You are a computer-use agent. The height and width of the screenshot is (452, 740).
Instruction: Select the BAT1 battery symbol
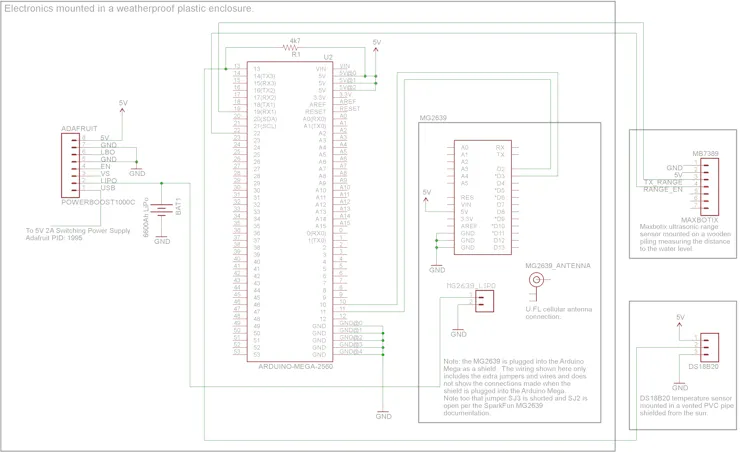(x=162, y=210)
